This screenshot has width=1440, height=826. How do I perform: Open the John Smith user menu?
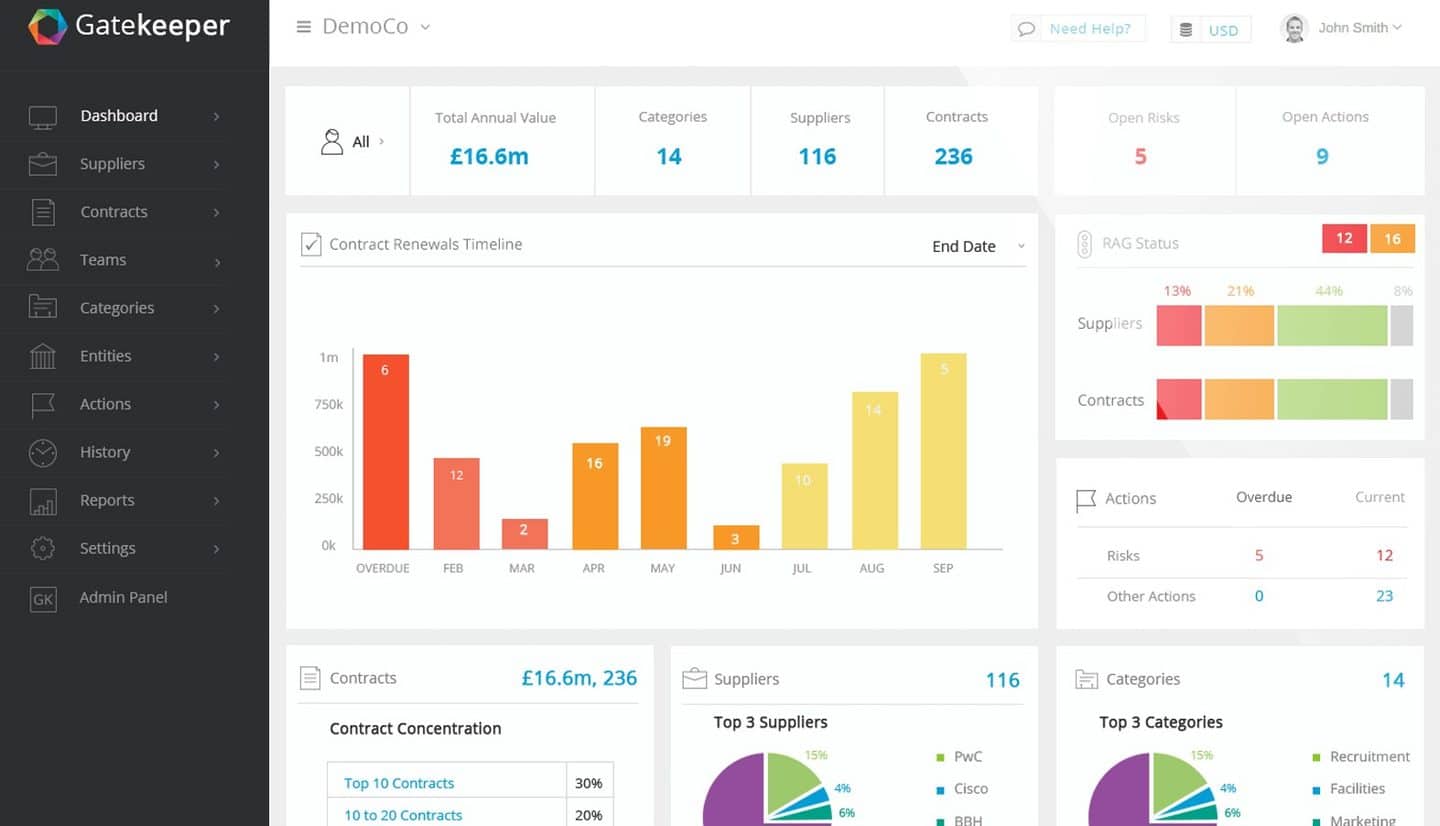(1359, 28)
